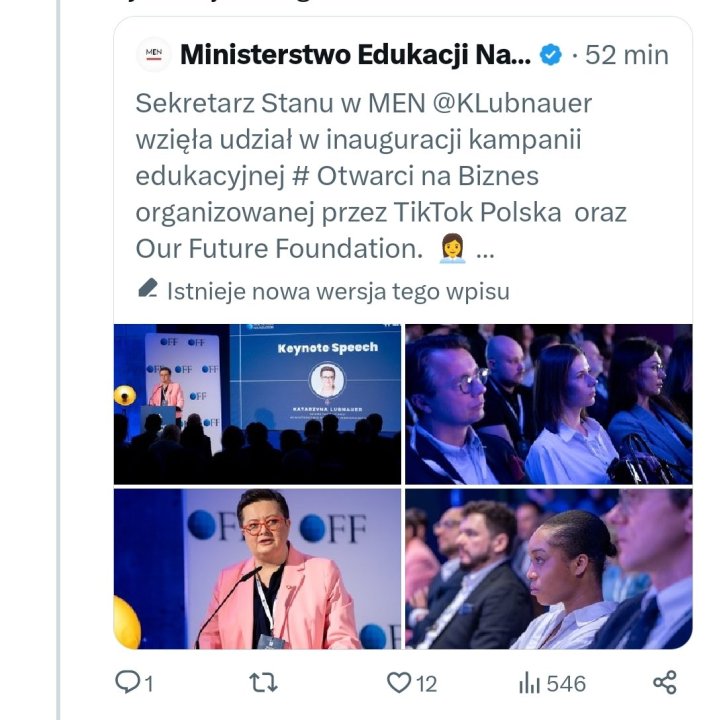Viewport: 715px width, 720px height.
Task: Expand truncated text via trailing ellipsis
Action: [x=486, y=249]
